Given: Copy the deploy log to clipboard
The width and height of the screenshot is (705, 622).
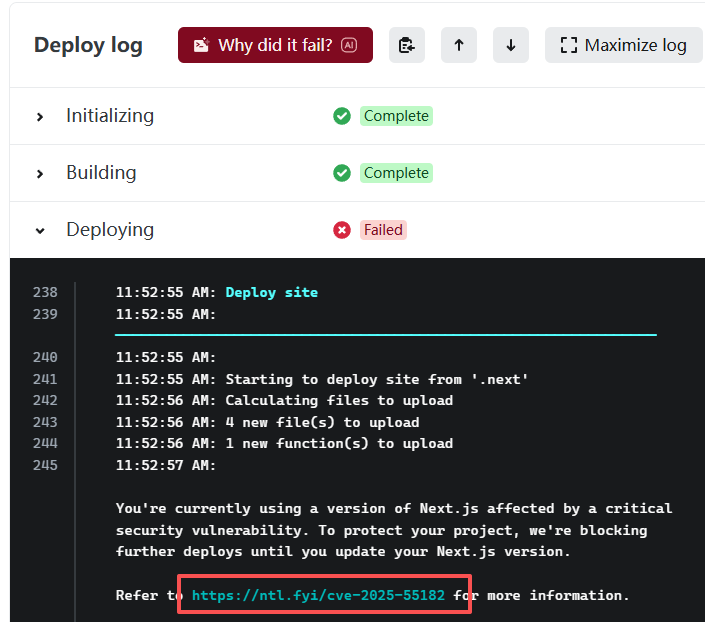Looking at the screenshot, I should pos(407,45).
